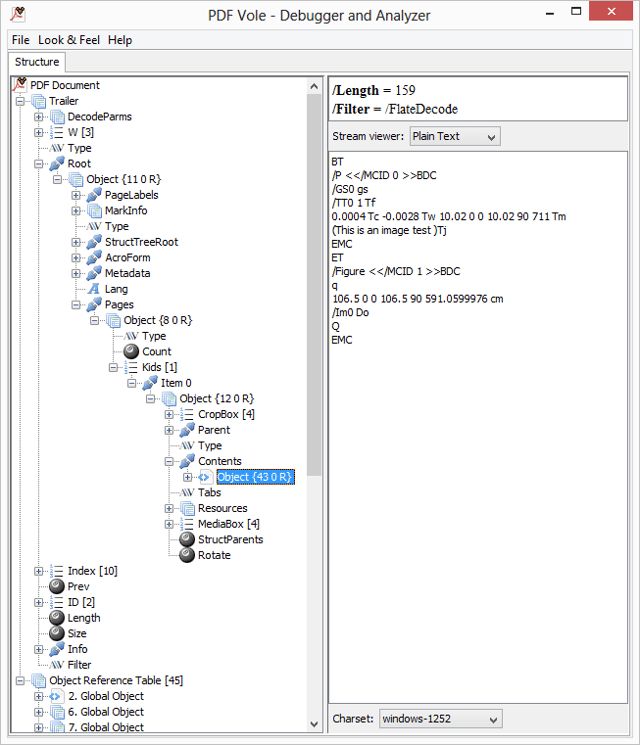This screenshot has height=745, width=640.
Task: Collapse the Pages node
Action: 76,305
